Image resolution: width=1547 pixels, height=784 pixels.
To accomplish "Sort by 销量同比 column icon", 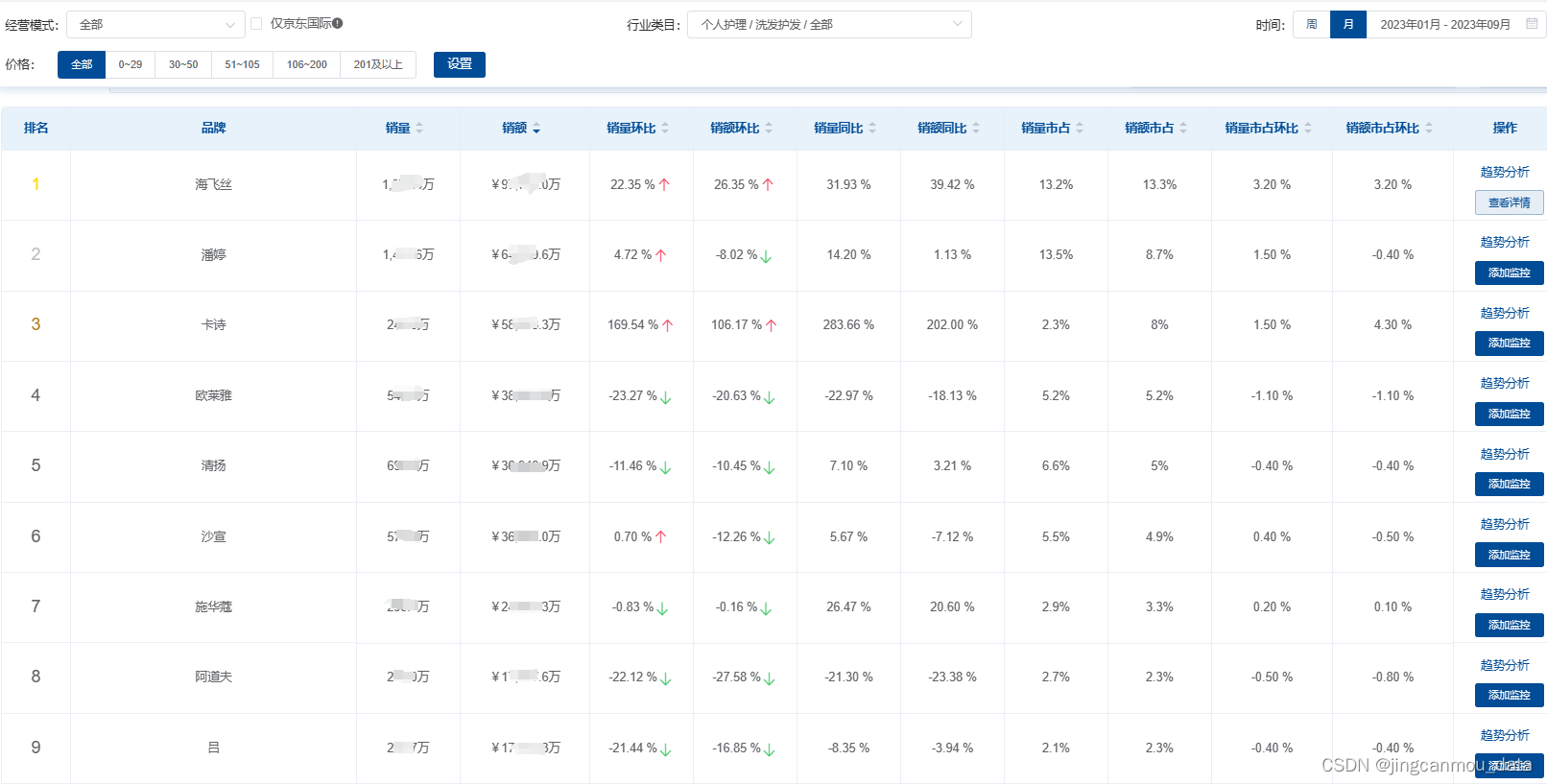I will pyautogui.click(x=872, y=128).
